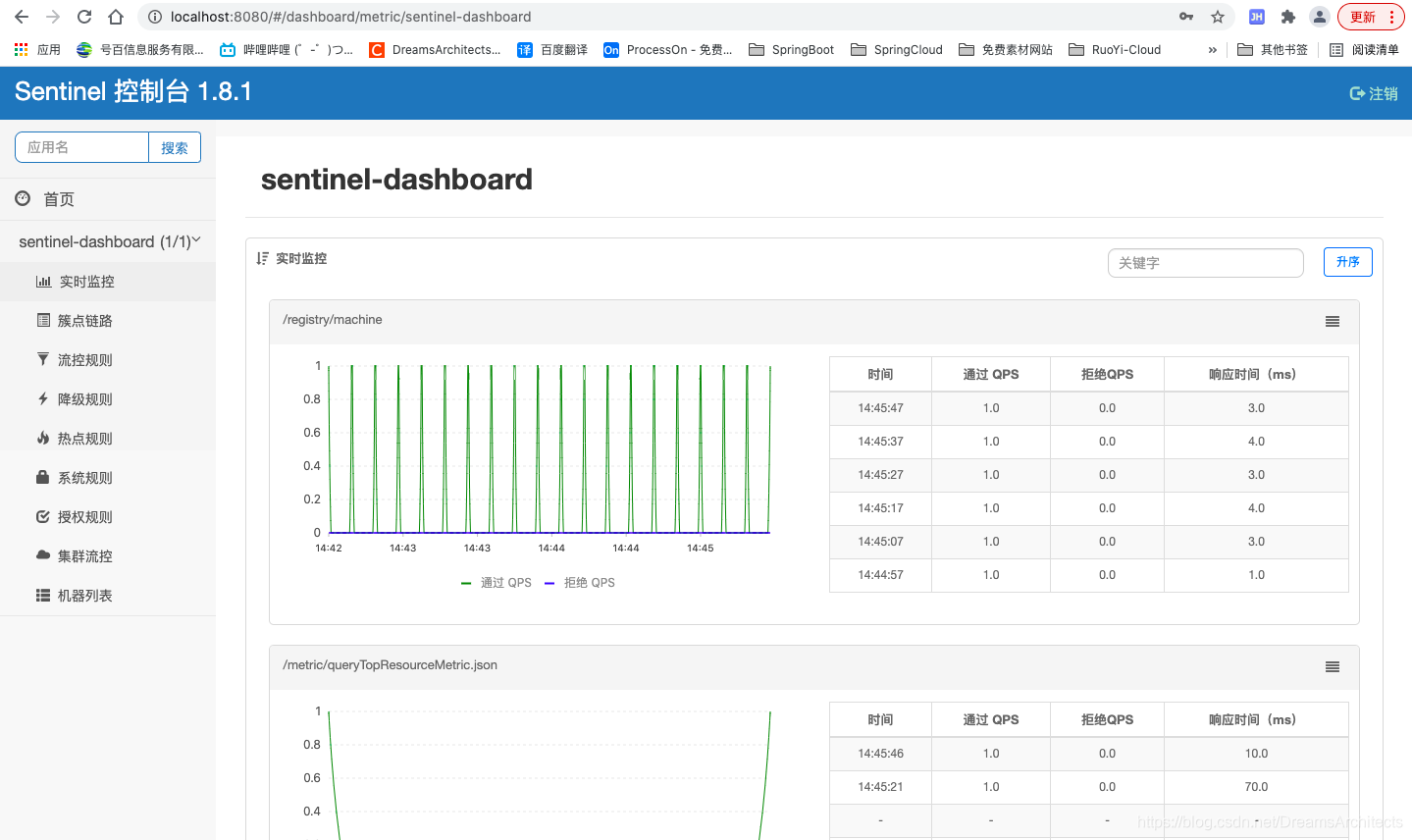Select the 簇点链路 menu item
1412x840 pixels.
[108, 321]
